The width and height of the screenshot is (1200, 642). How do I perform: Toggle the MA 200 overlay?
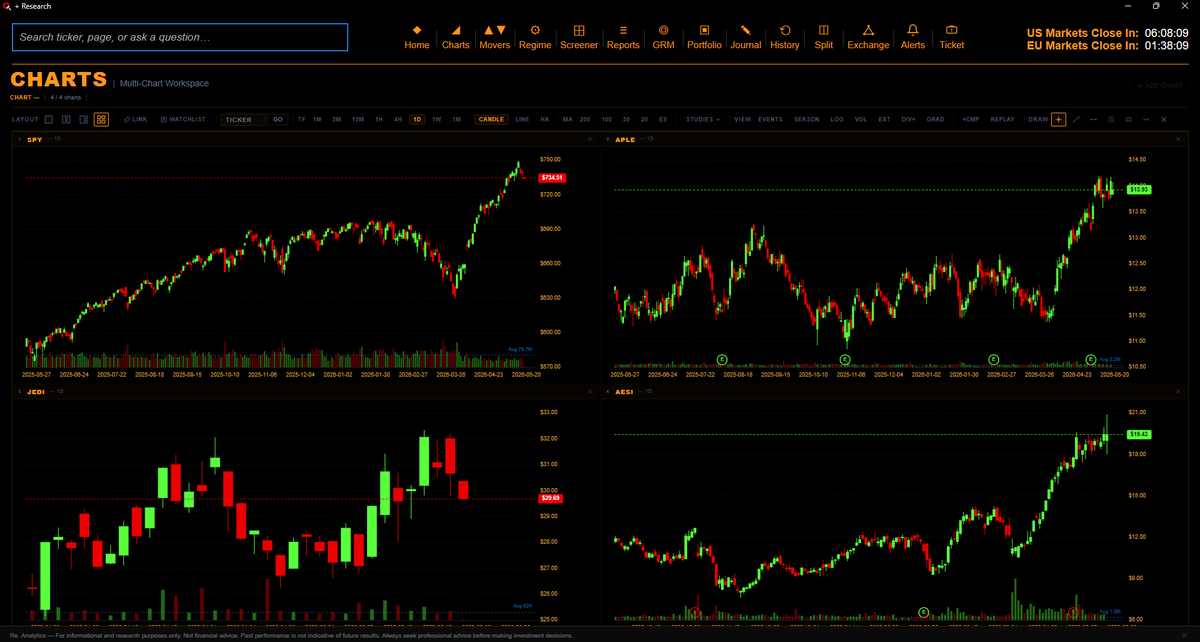point(585,119)
